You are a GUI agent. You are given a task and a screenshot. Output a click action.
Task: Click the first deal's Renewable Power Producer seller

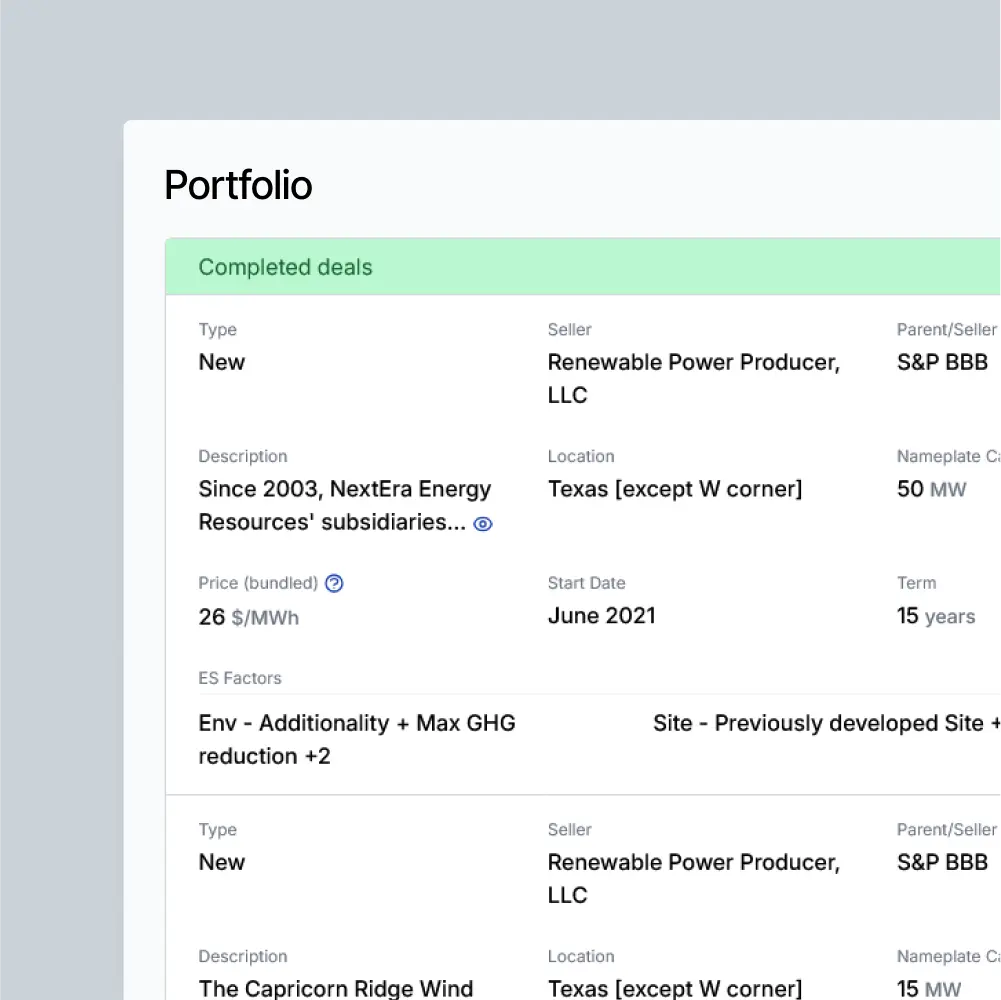point(693,378)
